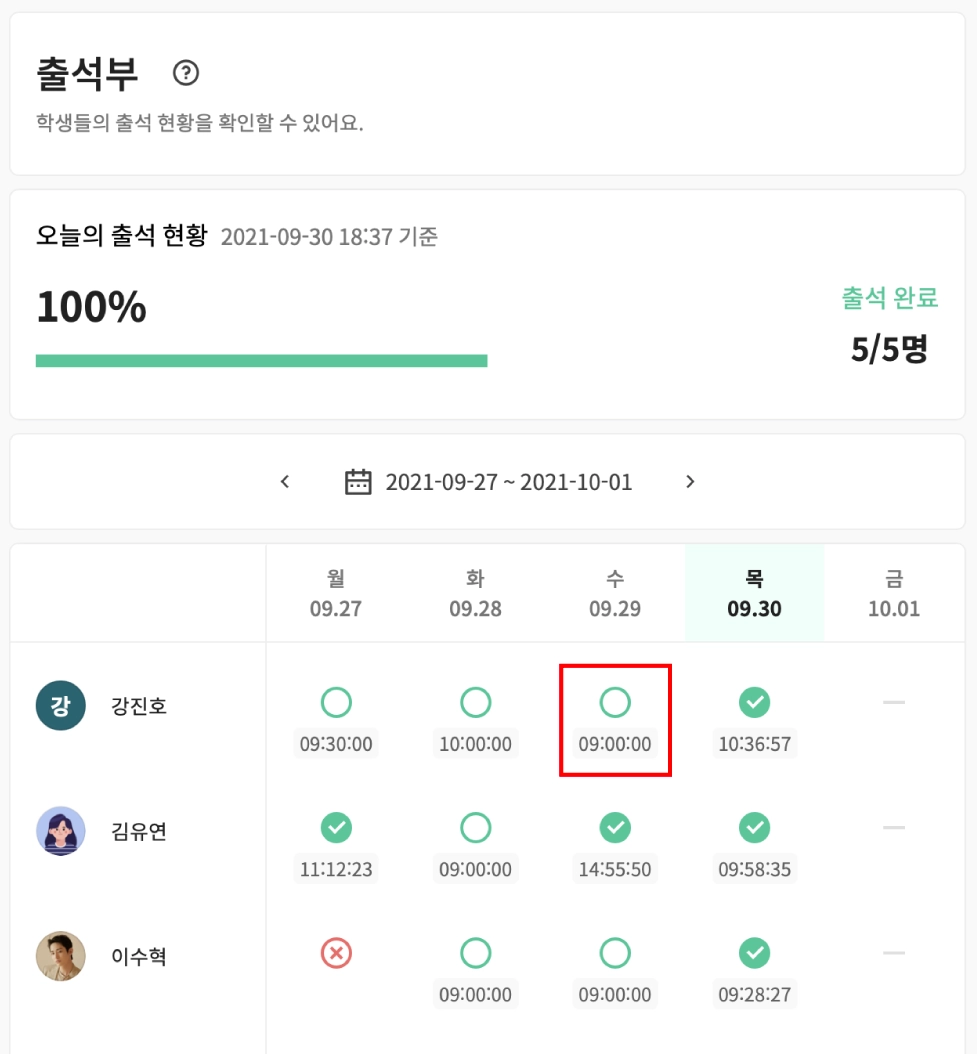
Task: Click the help question mark icon
Action: coord(186,73)
